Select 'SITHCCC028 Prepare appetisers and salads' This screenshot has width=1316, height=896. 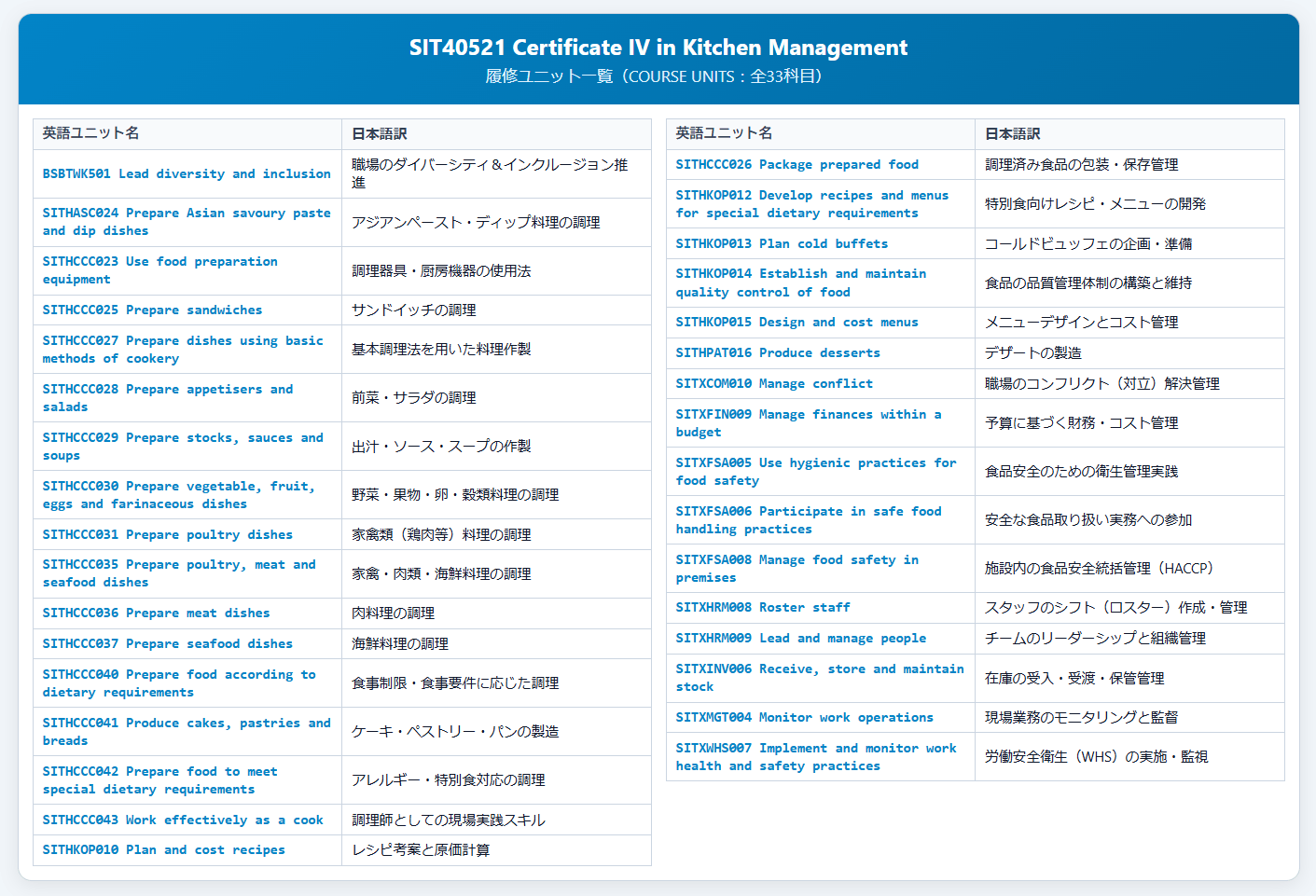coord(168,398)
